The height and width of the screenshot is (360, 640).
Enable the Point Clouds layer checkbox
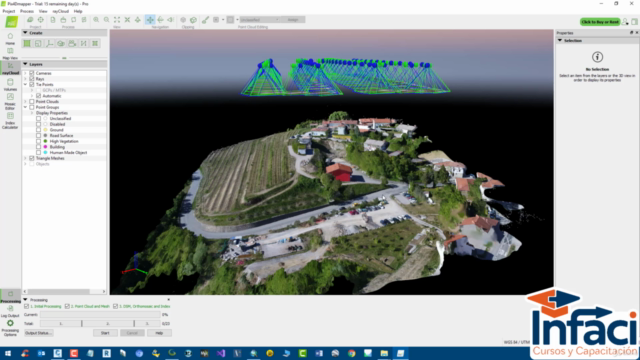32,102
